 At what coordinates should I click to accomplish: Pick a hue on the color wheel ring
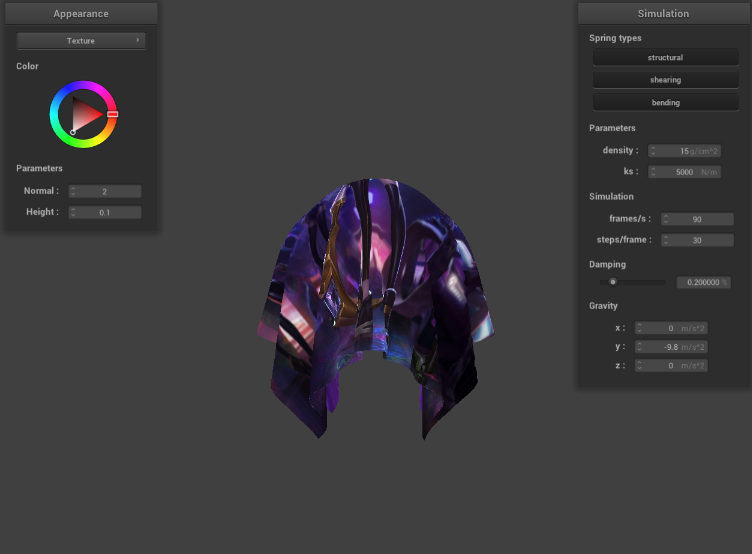(84, 87)
